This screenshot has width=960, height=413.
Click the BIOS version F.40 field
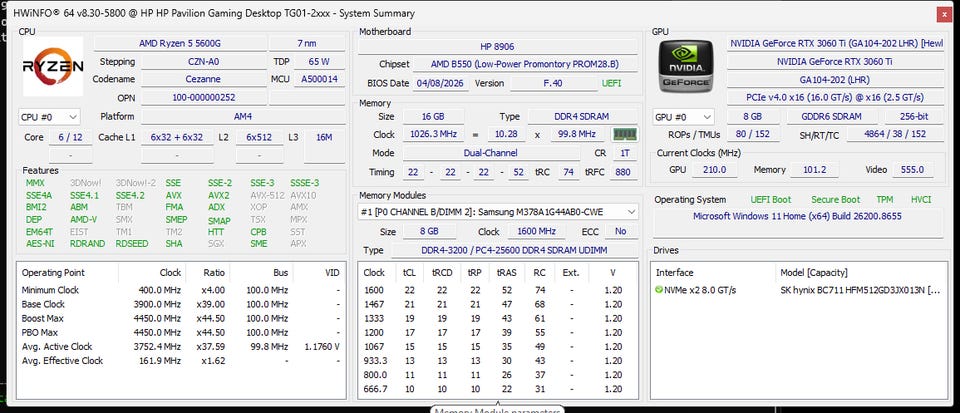[x=553, y=83]
